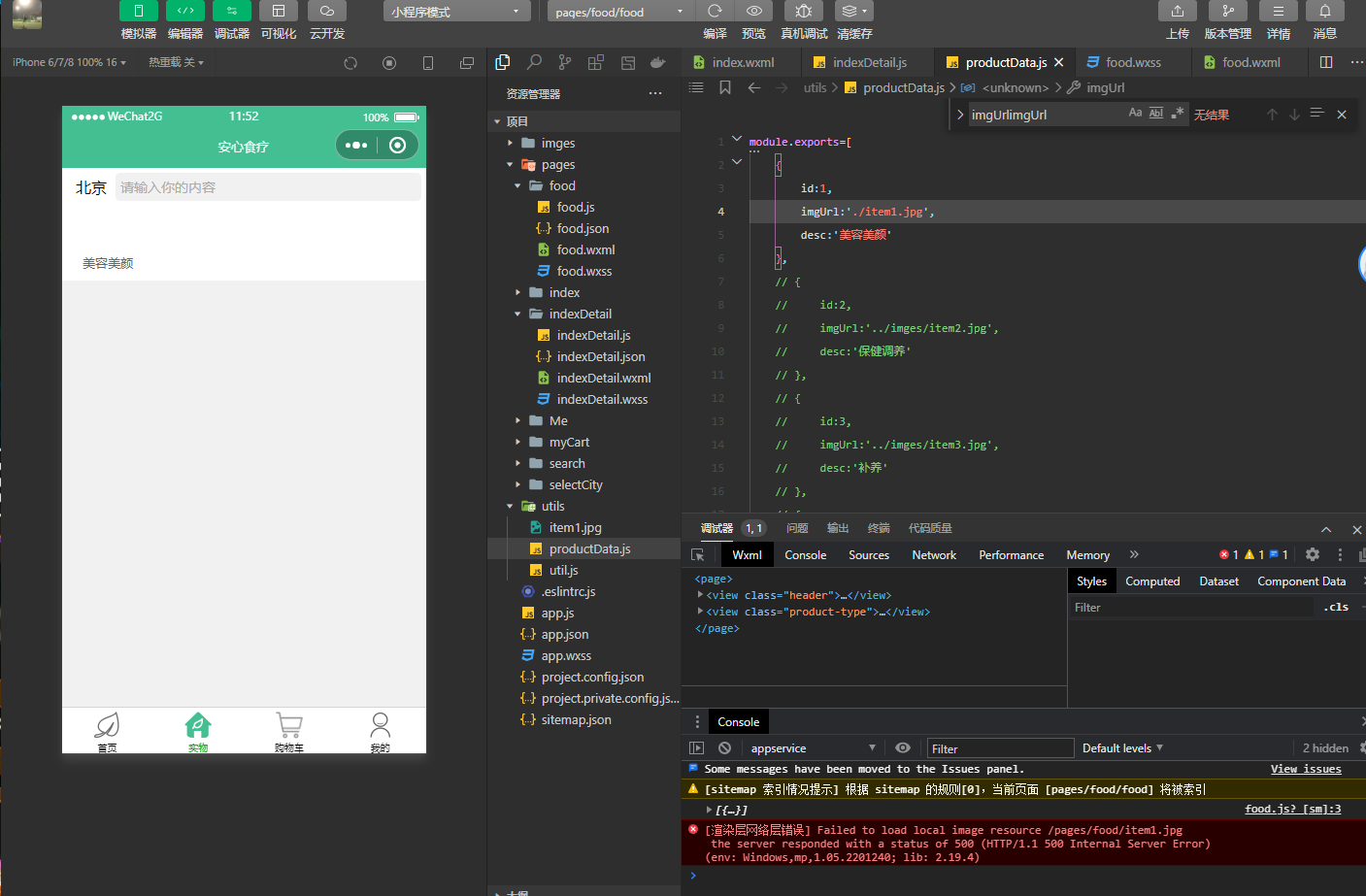Toggle match whole word in find
1366x896 pixels.
(x=1156, y=114)
